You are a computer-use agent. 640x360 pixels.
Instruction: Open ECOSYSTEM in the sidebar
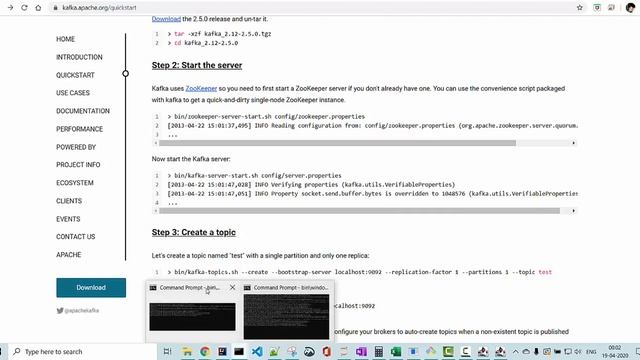(x=75, y=183)
